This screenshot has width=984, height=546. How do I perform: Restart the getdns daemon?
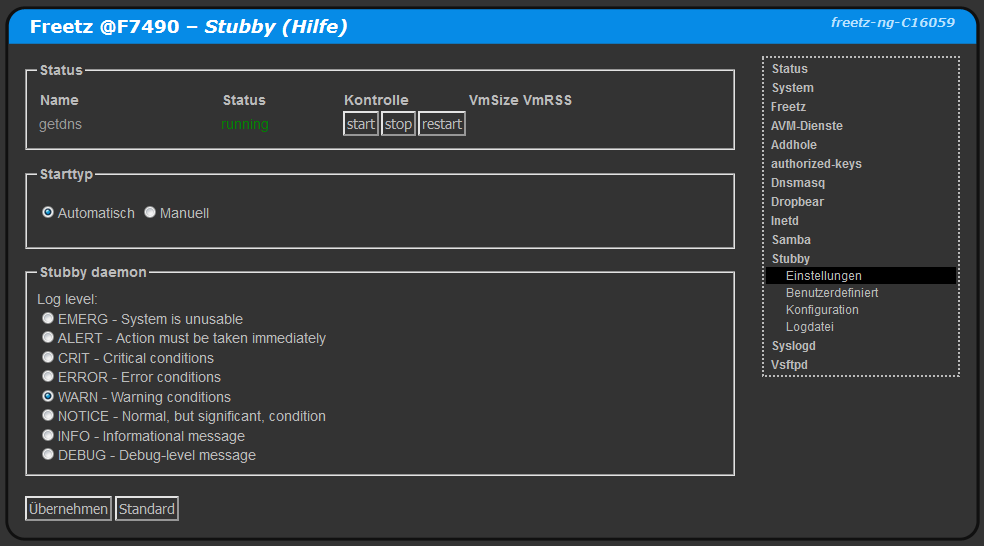click(x=441, y=125)
